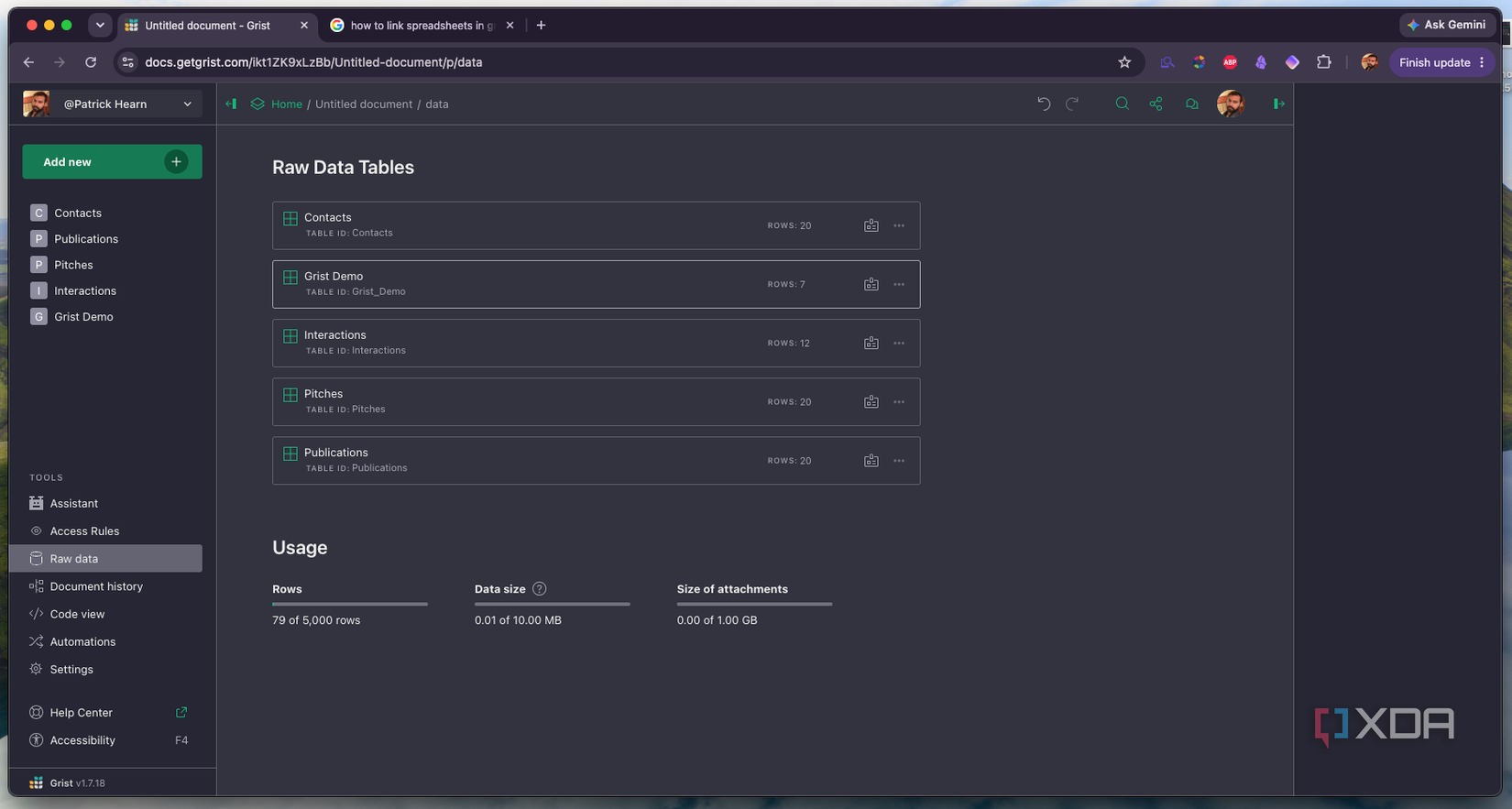Open the share document icon
The width and height of the screenshot is (1512, 809).
[x=1156, y=104]
